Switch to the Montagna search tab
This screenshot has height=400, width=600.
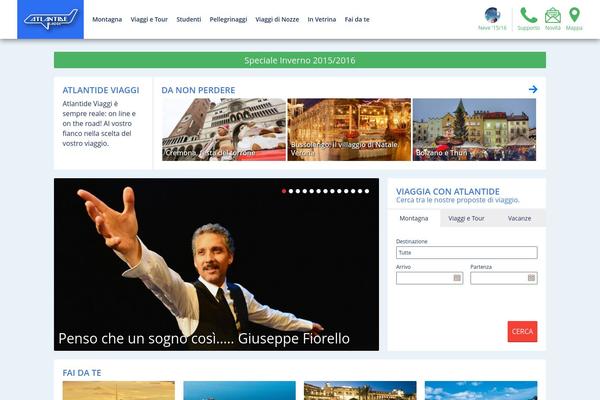pyautogui.click(x=414, y=218)
